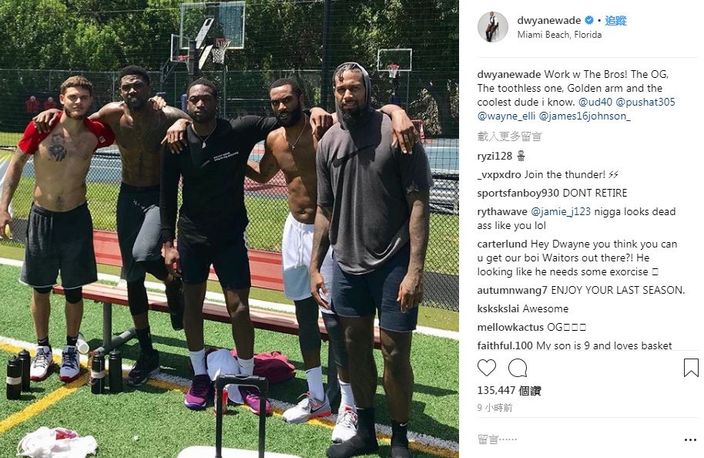This screenshot has width=704, height=458.
Task: View the 135,447 likes count list
Action: [509, 390]
